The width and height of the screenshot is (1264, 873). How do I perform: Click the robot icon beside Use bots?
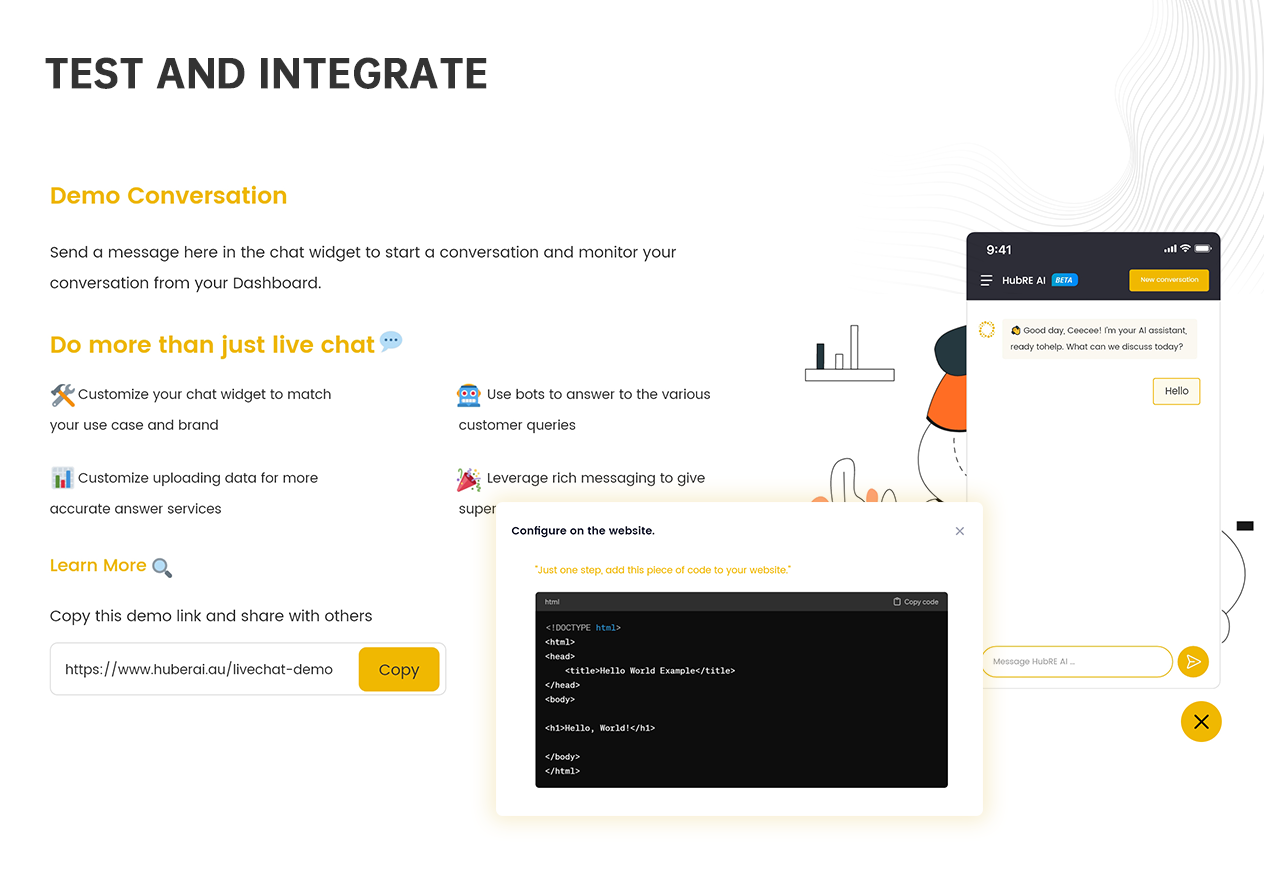point(469,395)
